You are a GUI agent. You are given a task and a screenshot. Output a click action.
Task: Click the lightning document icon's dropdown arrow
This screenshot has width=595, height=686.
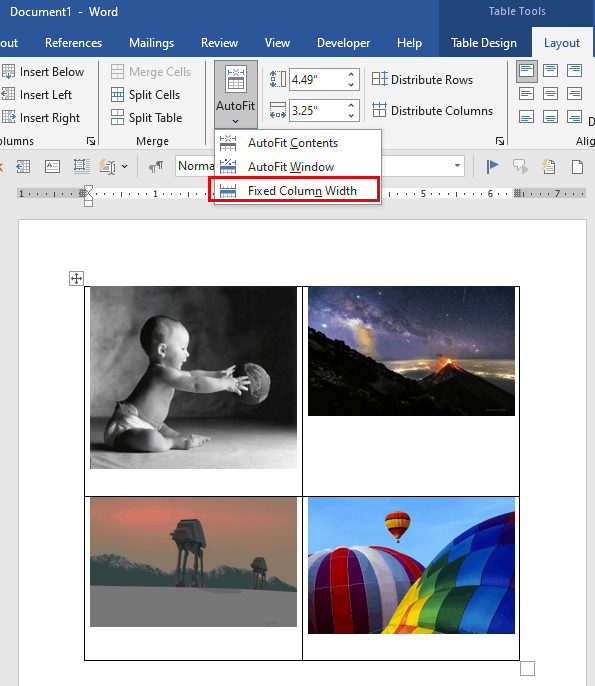pyautogui.click(x=125, y=167)
